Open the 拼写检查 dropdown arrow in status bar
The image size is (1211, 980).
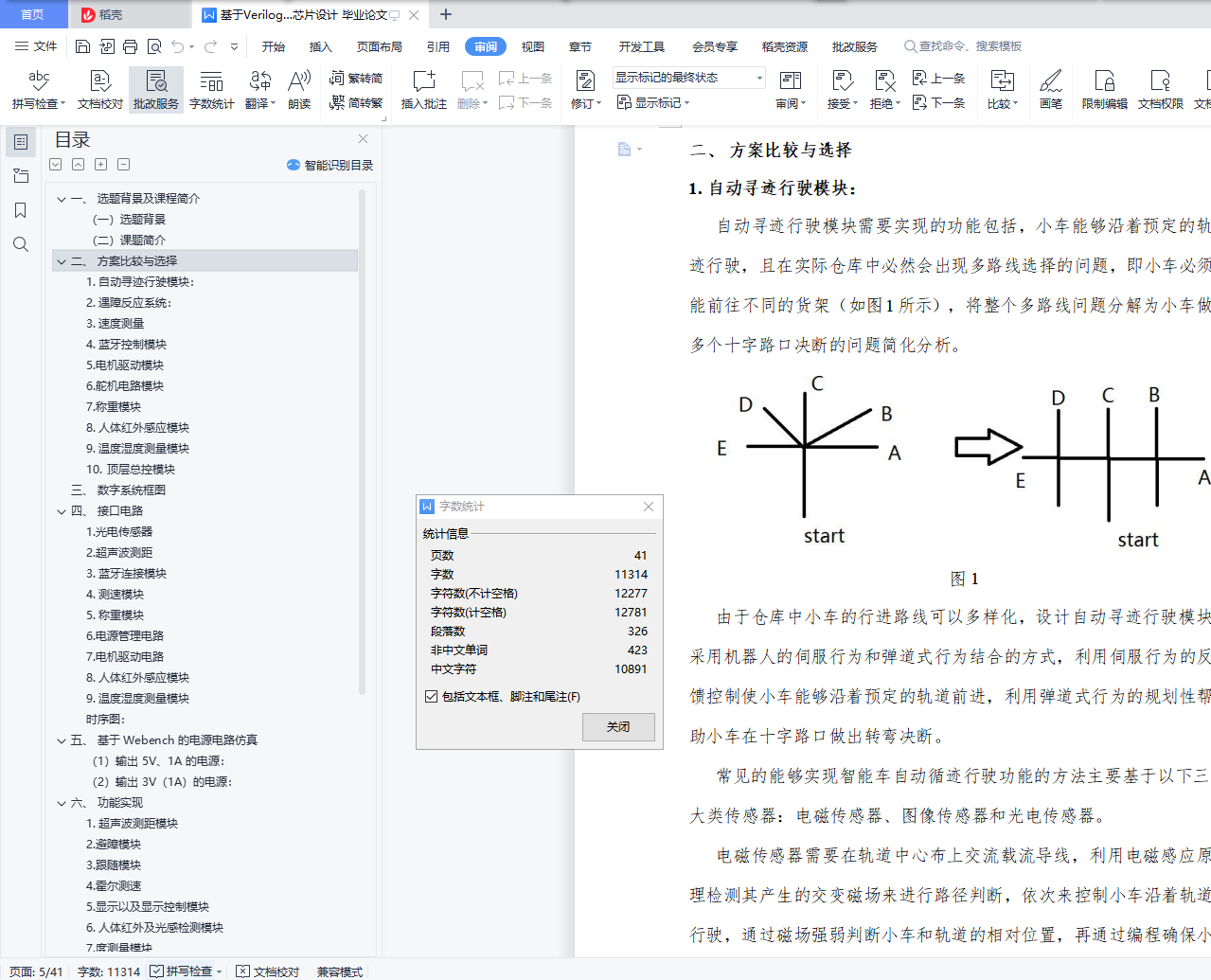point(219,971)
